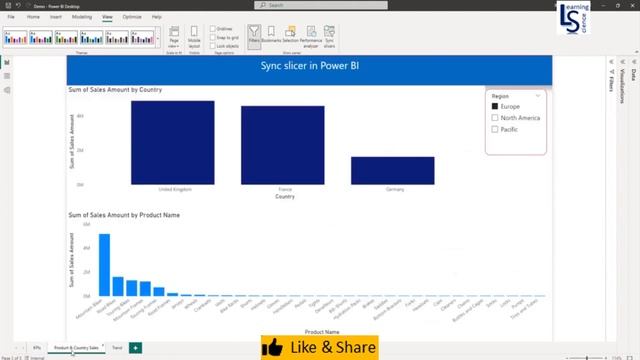
Task: Open the Bookmarks pane
Action: point(271,34)
